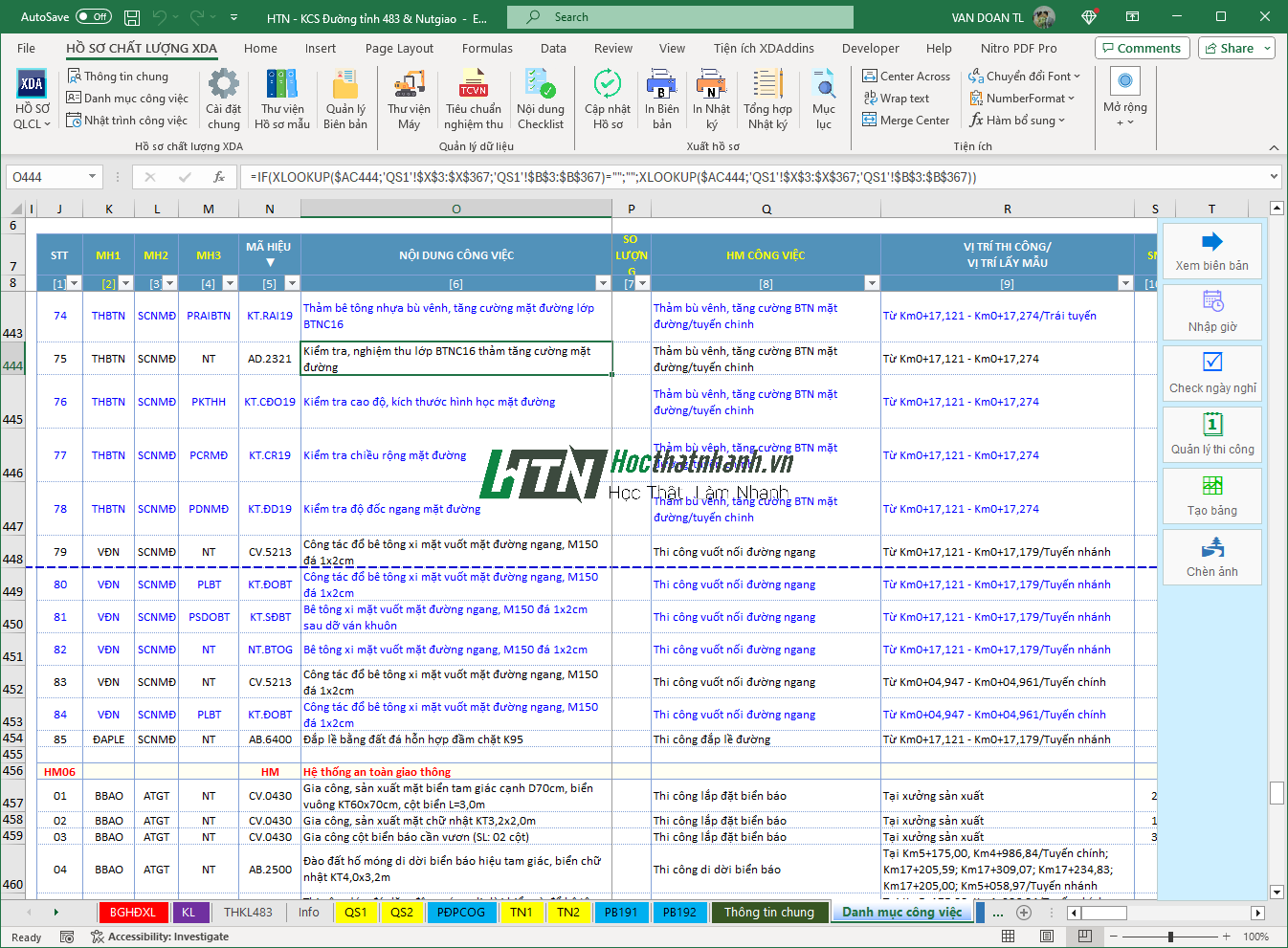Click the Share button
This screenshot has width=1288, height=948.
point(1236,49)
